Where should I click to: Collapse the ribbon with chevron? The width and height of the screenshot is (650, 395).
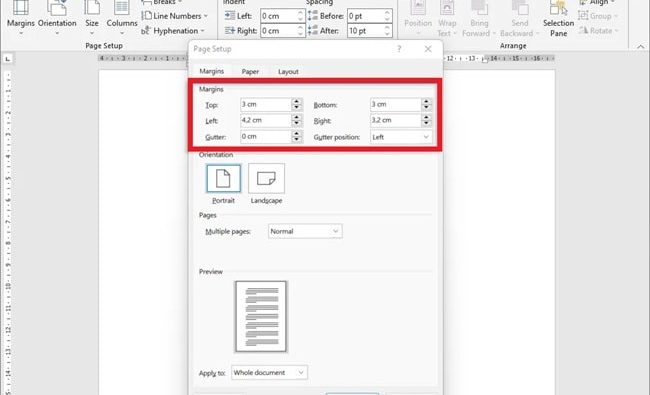[640, 46]
